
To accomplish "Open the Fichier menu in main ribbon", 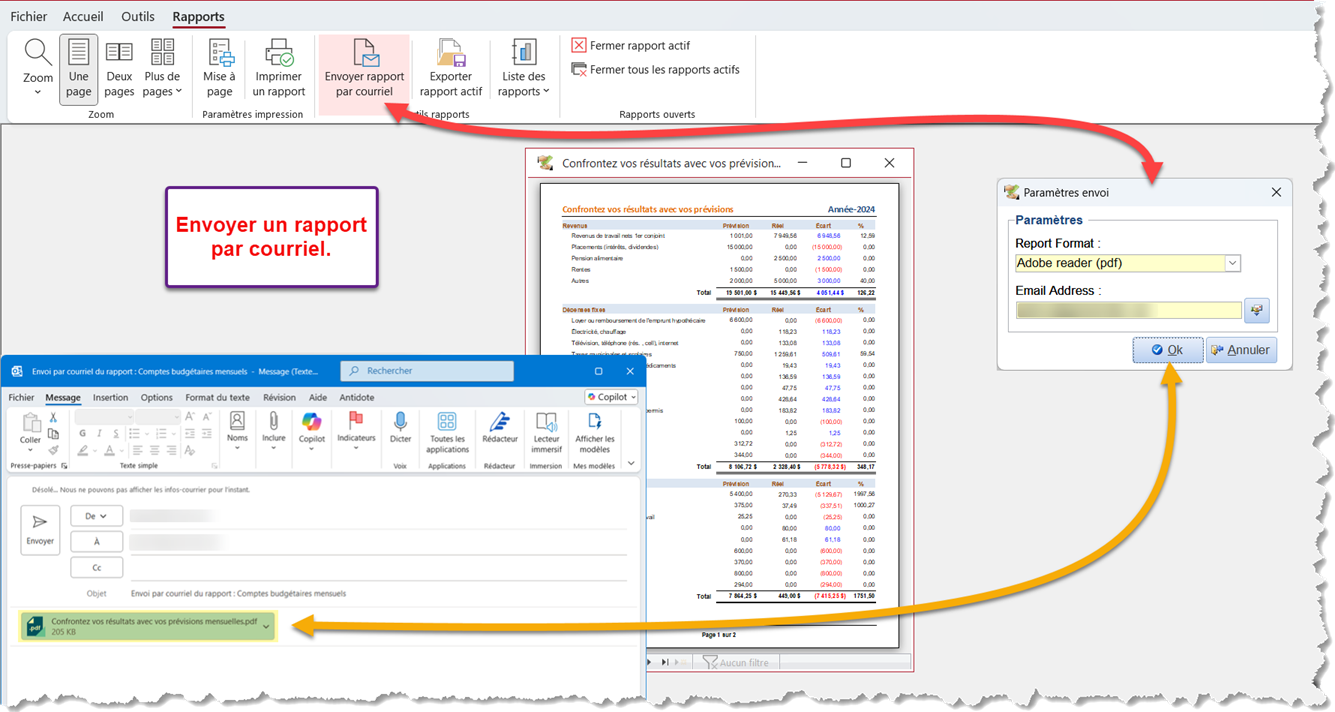I will point(28,17).
